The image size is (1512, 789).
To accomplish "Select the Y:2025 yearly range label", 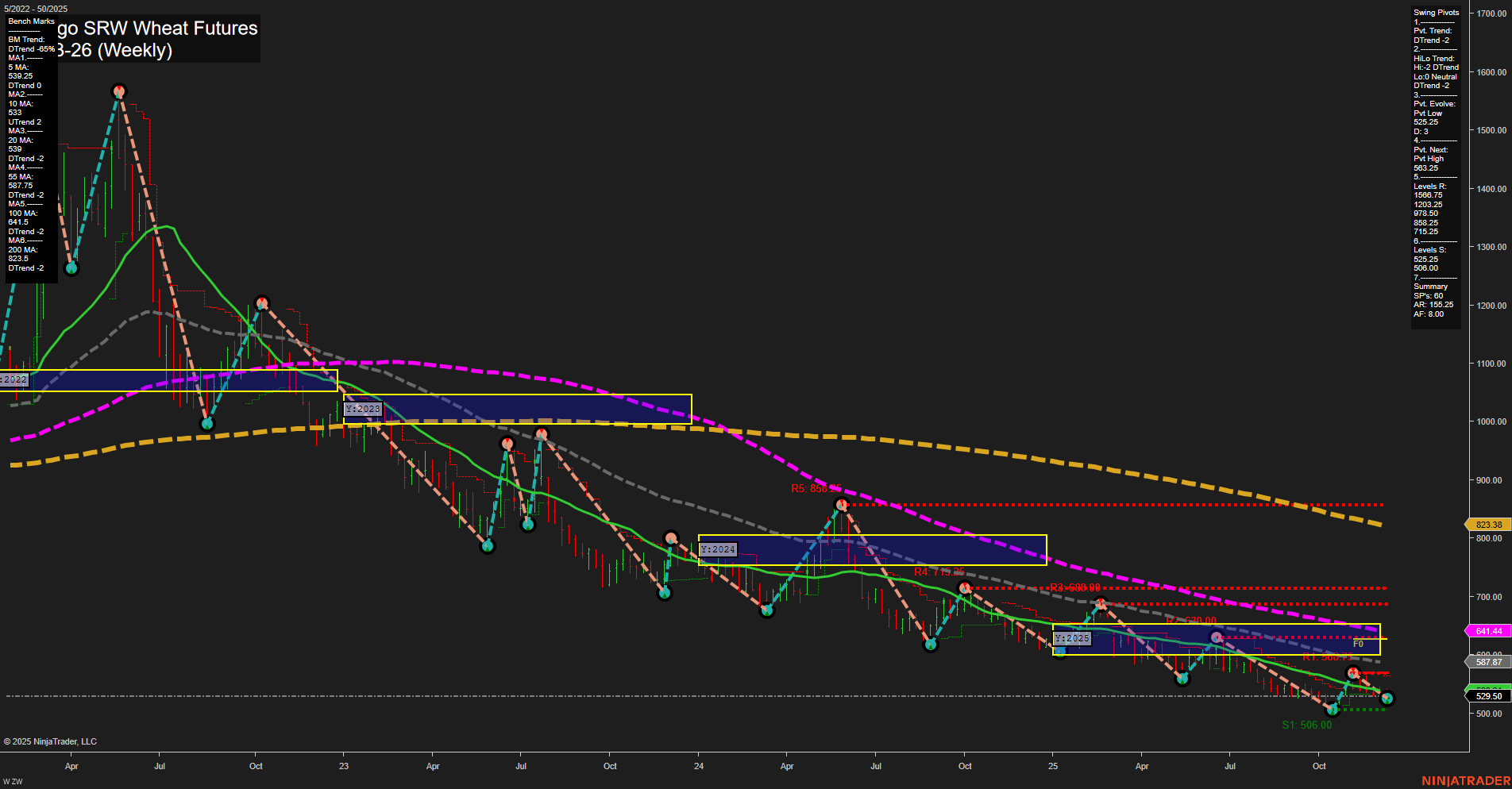I will tap(1072, 637).
